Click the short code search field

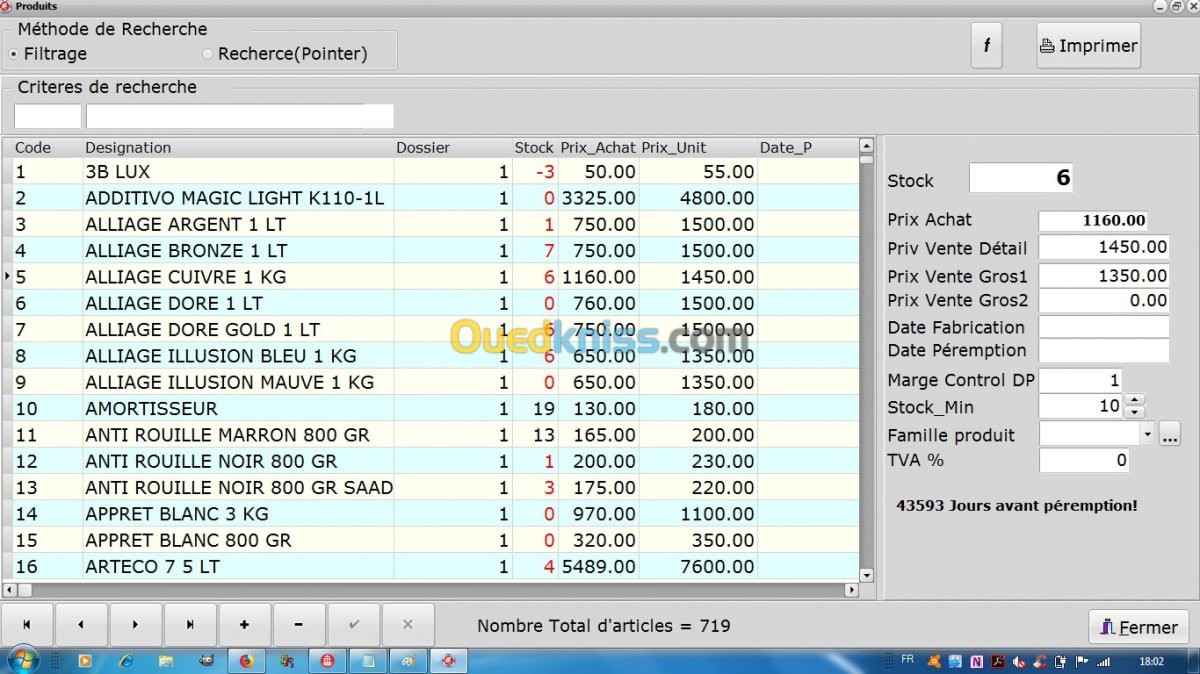click(47, 116)
